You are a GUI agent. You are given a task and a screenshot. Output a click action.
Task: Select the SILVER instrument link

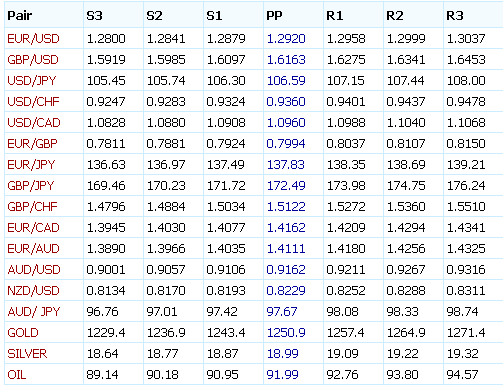click(x=27, y=354)
